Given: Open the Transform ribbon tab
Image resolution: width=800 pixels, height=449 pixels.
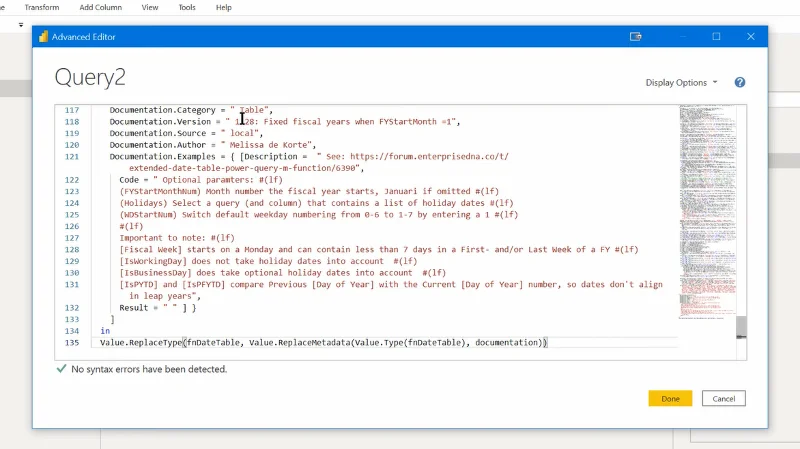Looking at the screenshot, I should pyautogui.click(x=42, y=7).
